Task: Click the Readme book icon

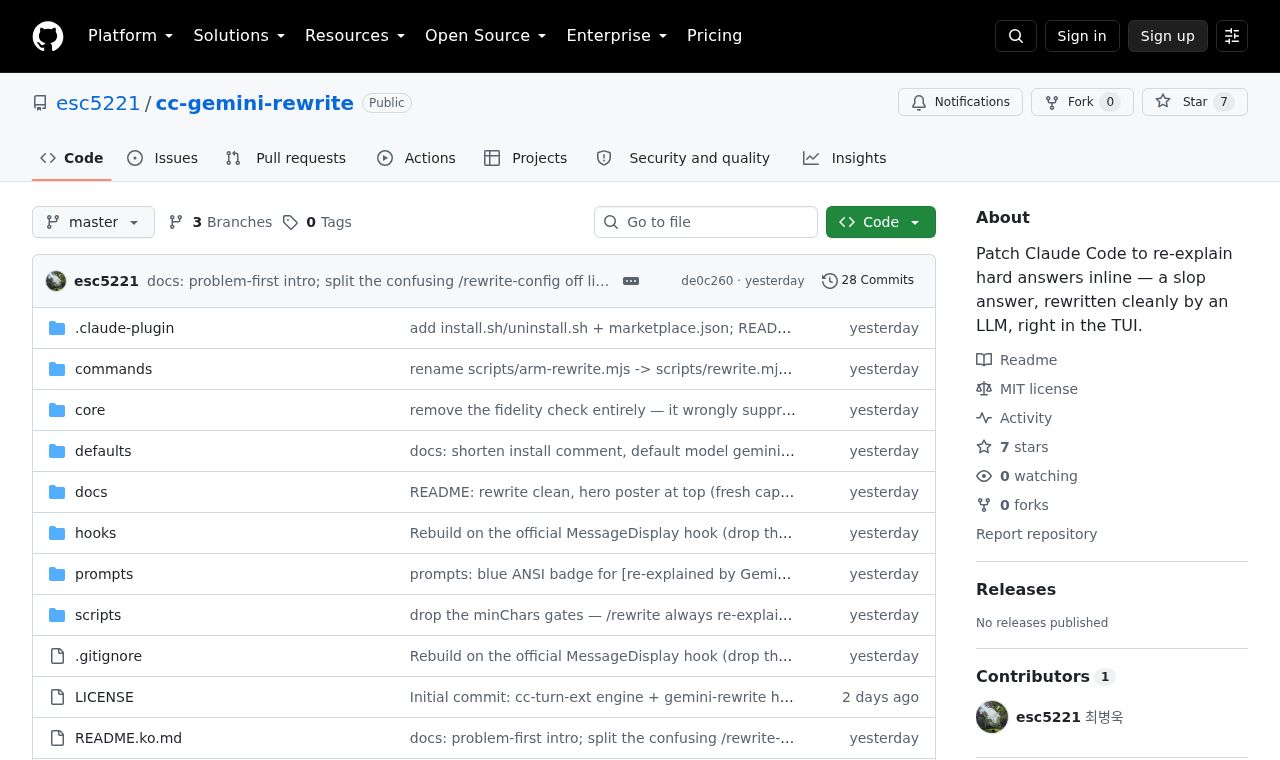Action: coord(984,360)
